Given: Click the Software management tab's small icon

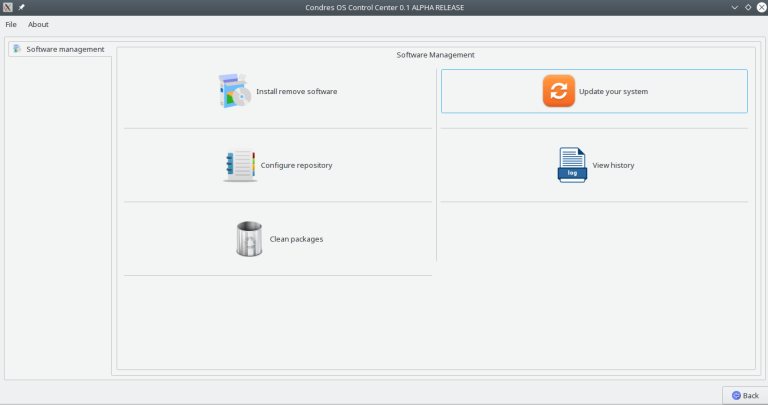Looking at the screenshot, I should tap(18, 49).
